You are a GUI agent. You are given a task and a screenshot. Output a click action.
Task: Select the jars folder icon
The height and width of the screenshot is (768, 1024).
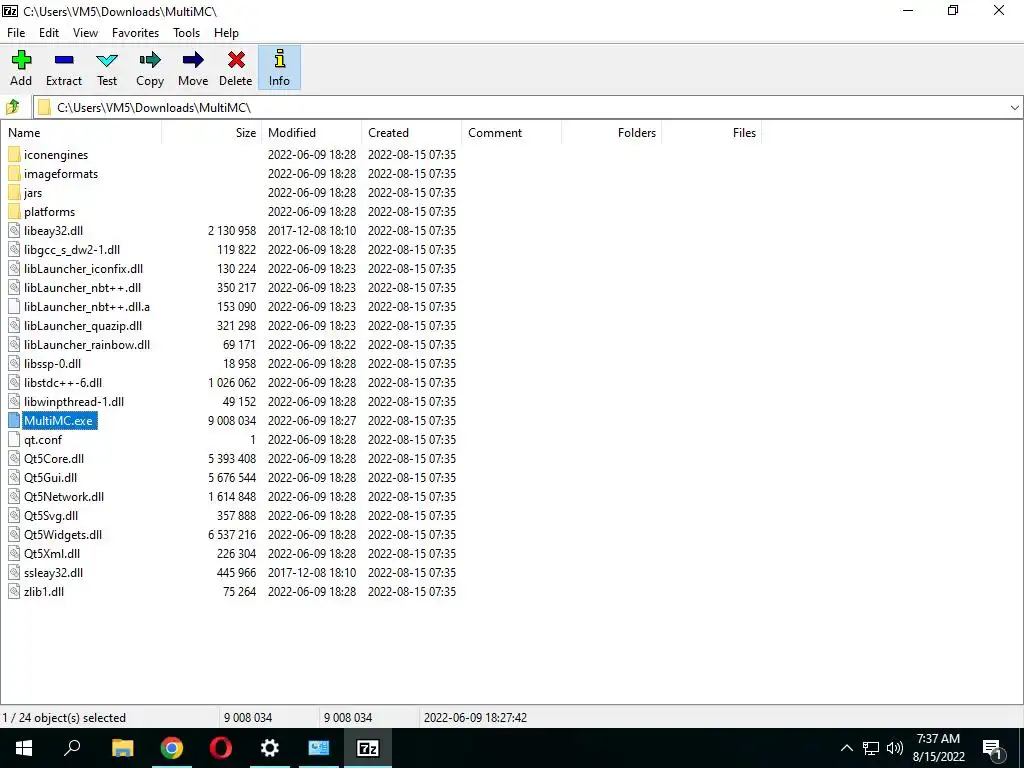click(14, 193)
